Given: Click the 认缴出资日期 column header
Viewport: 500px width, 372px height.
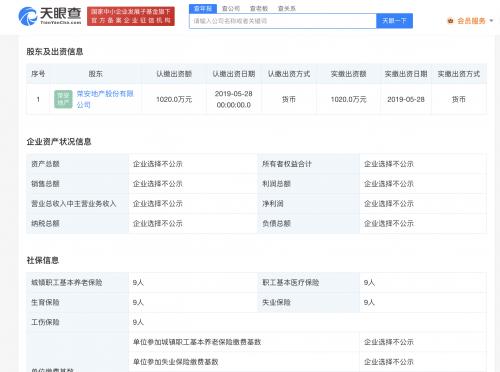Looking at the screenshot, I should [x=234, y=74].
